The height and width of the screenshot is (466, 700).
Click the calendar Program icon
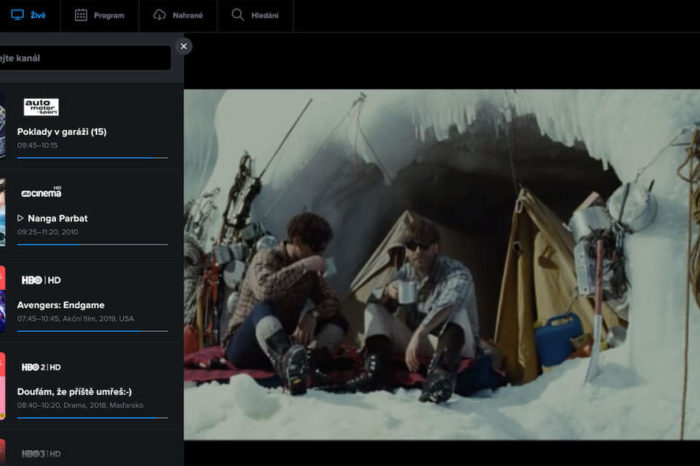click(x=81, y=15)
